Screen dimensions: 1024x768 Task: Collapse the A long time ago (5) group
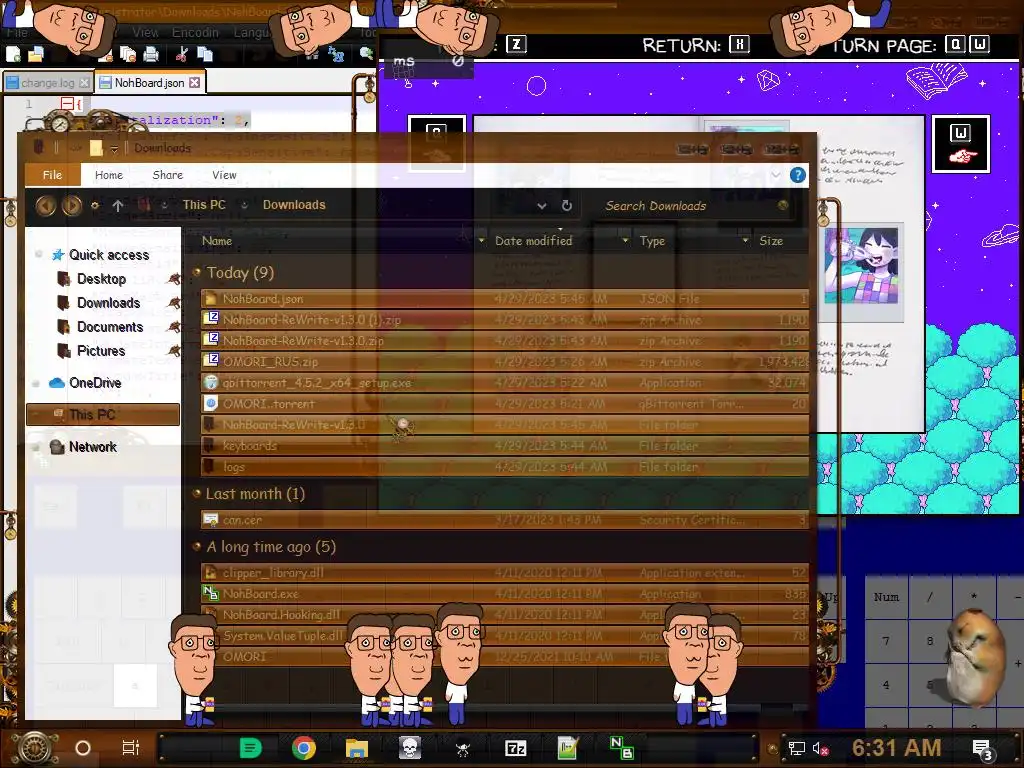pyautogui.click(x=197, y=547)
